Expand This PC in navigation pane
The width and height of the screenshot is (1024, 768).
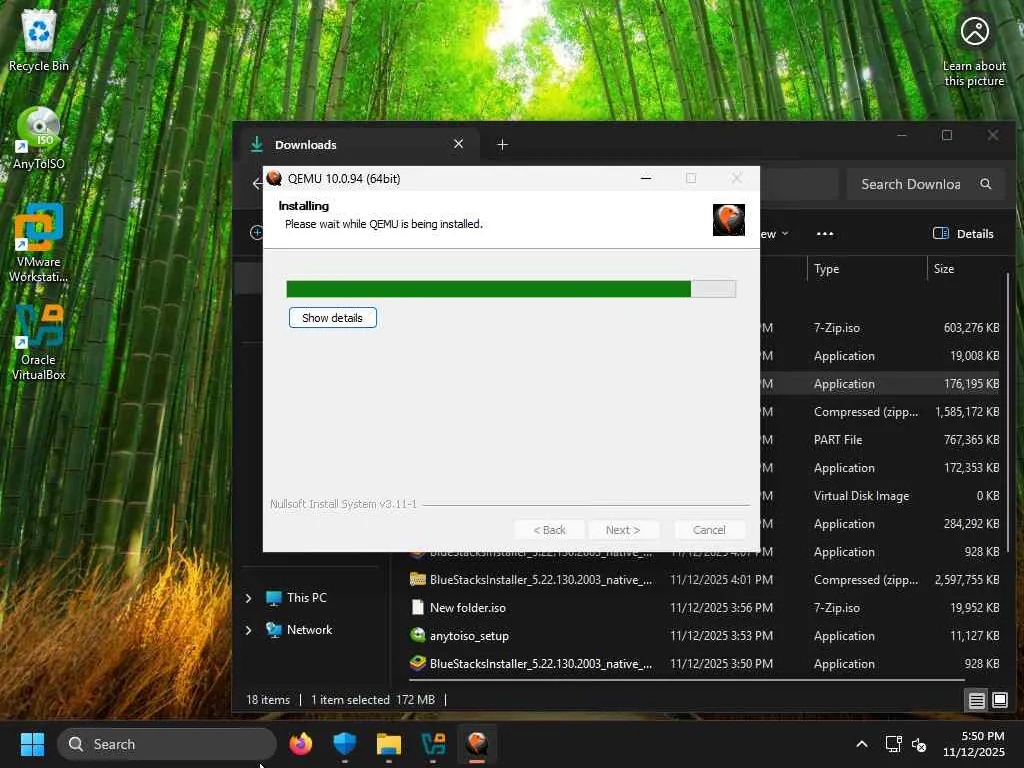tap(248, 598)
